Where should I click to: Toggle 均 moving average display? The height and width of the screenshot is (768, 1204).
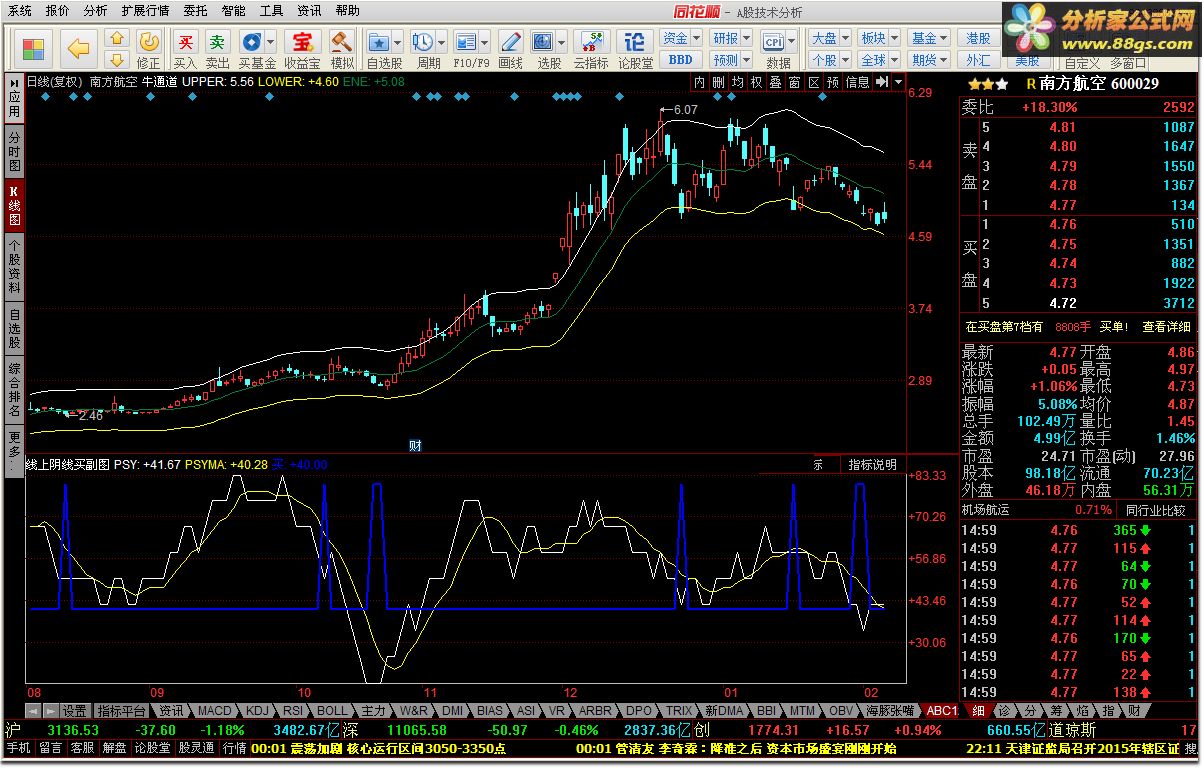coord(738,82)
